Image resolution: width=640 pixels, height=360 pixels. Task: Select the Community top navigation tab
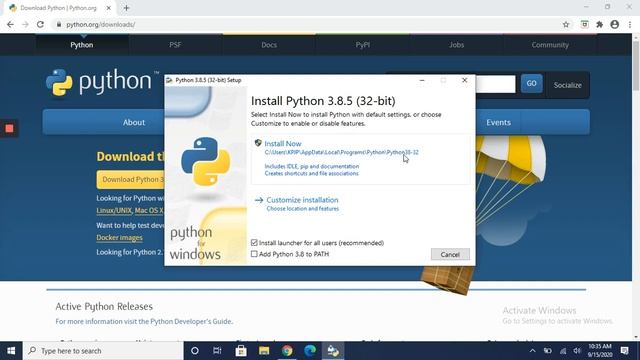coord(550,45)
